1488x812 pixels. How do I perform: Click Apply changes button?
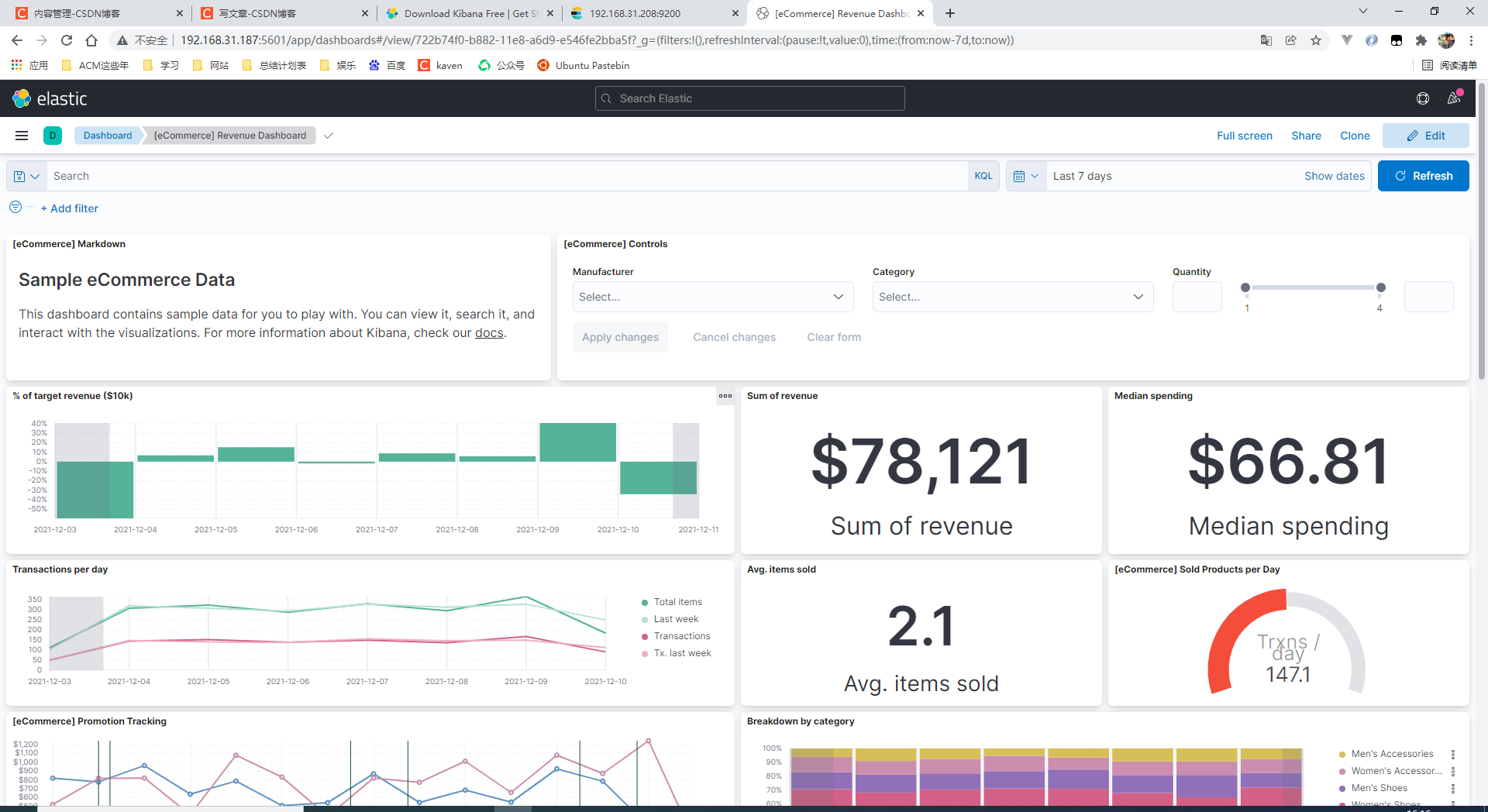(x=620, y=337)
